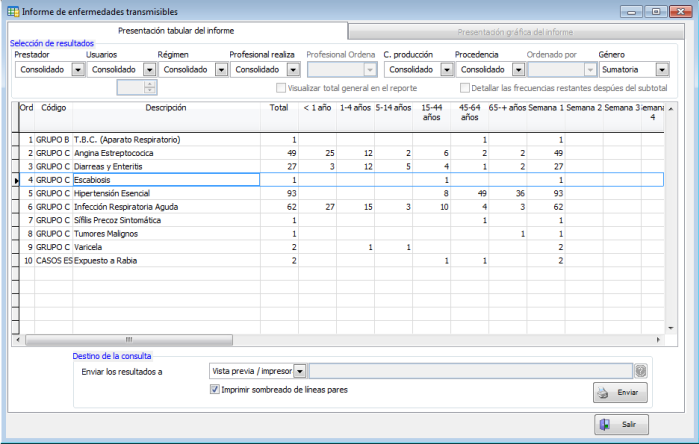699x444 pixels.
Task: Click the Salir button
Action: 621,424
